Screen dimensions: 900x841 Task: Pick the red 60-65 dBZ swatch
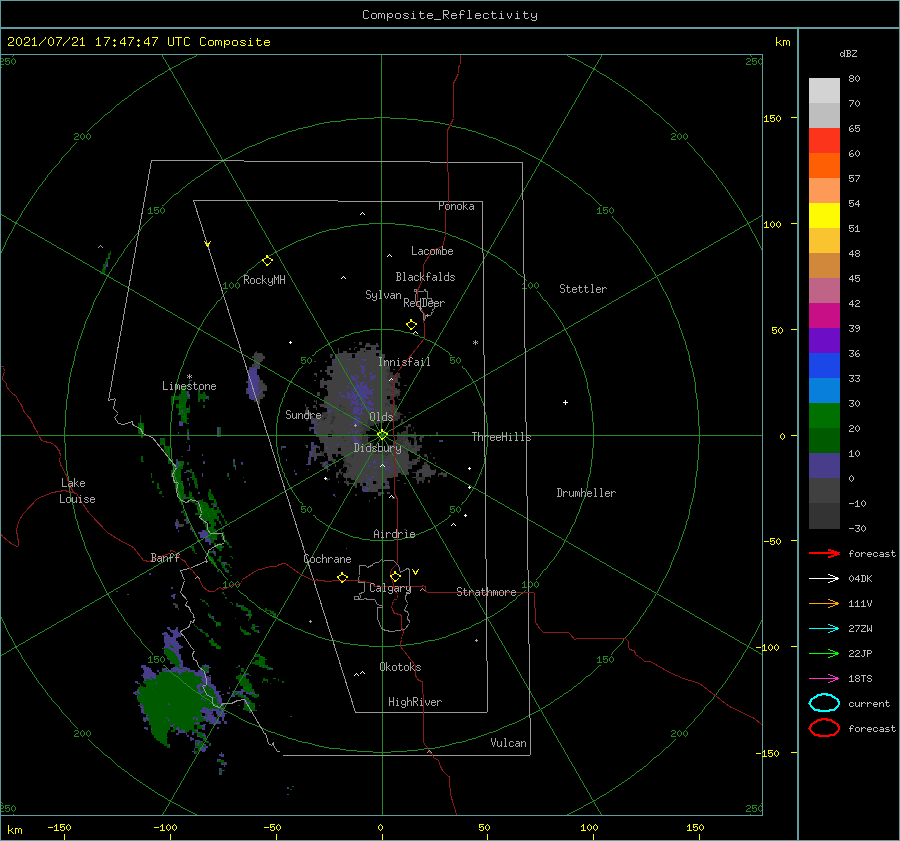tap(824, 141)
